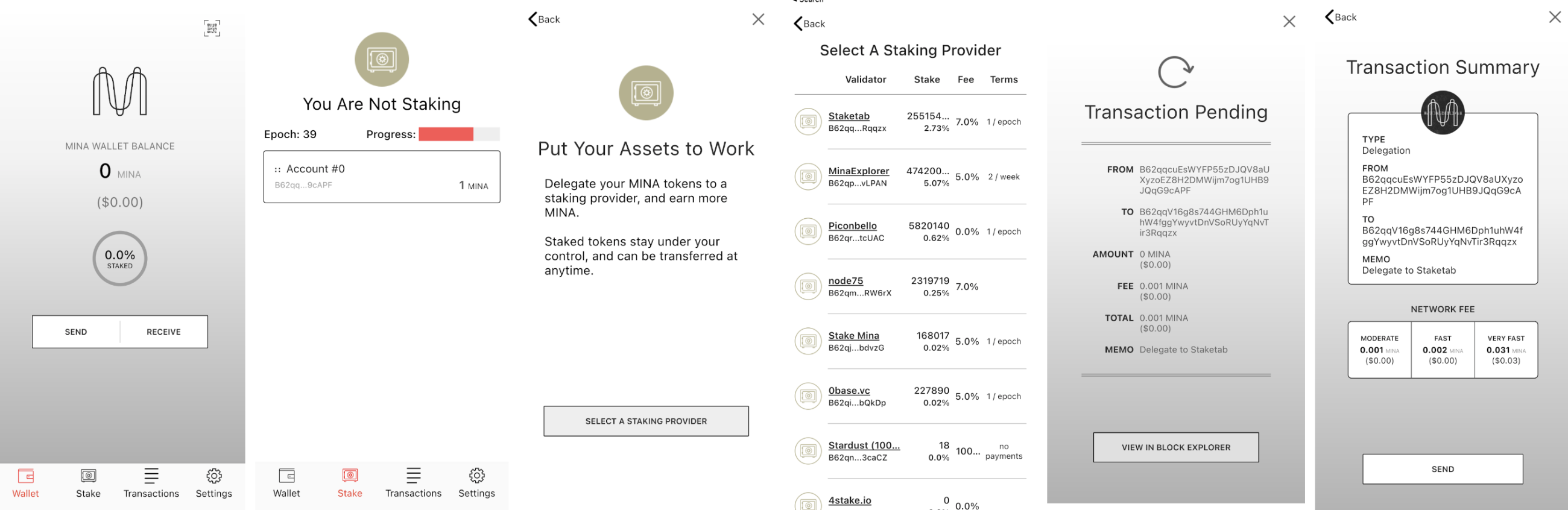The width and height of the screenshot is (1568, 510).
Task: Go back from Select A Staking Provider
Action: [x=809, y=24]
